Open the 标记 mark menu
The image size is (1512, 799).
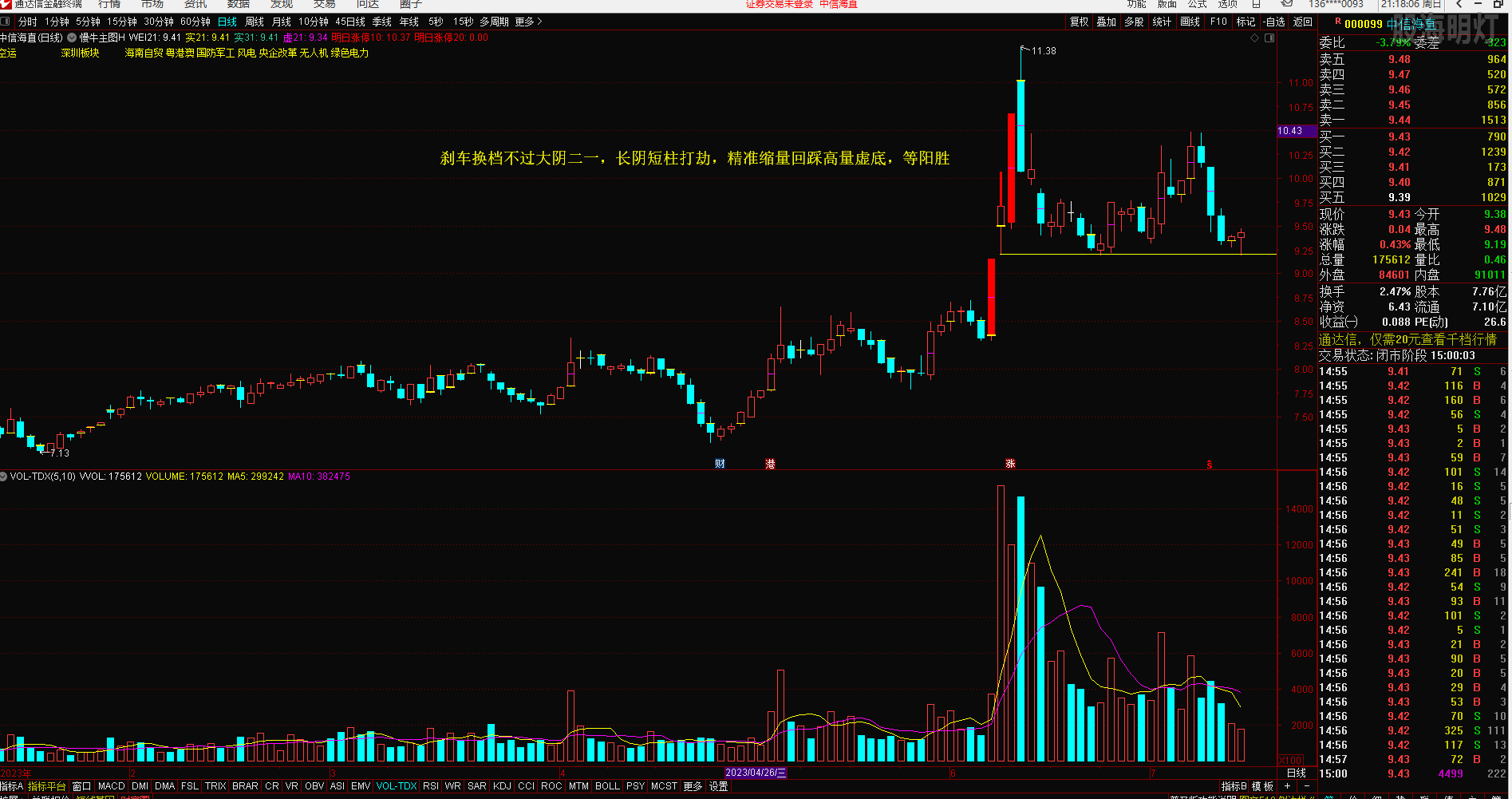[1246, 22]
